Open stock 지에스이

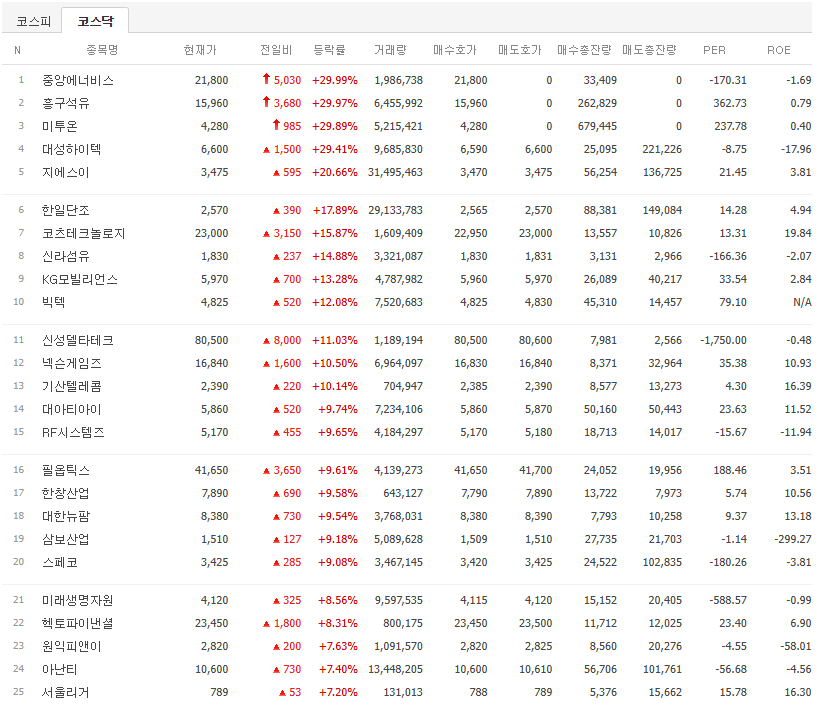pyautogui.click(x=66, y=173)
